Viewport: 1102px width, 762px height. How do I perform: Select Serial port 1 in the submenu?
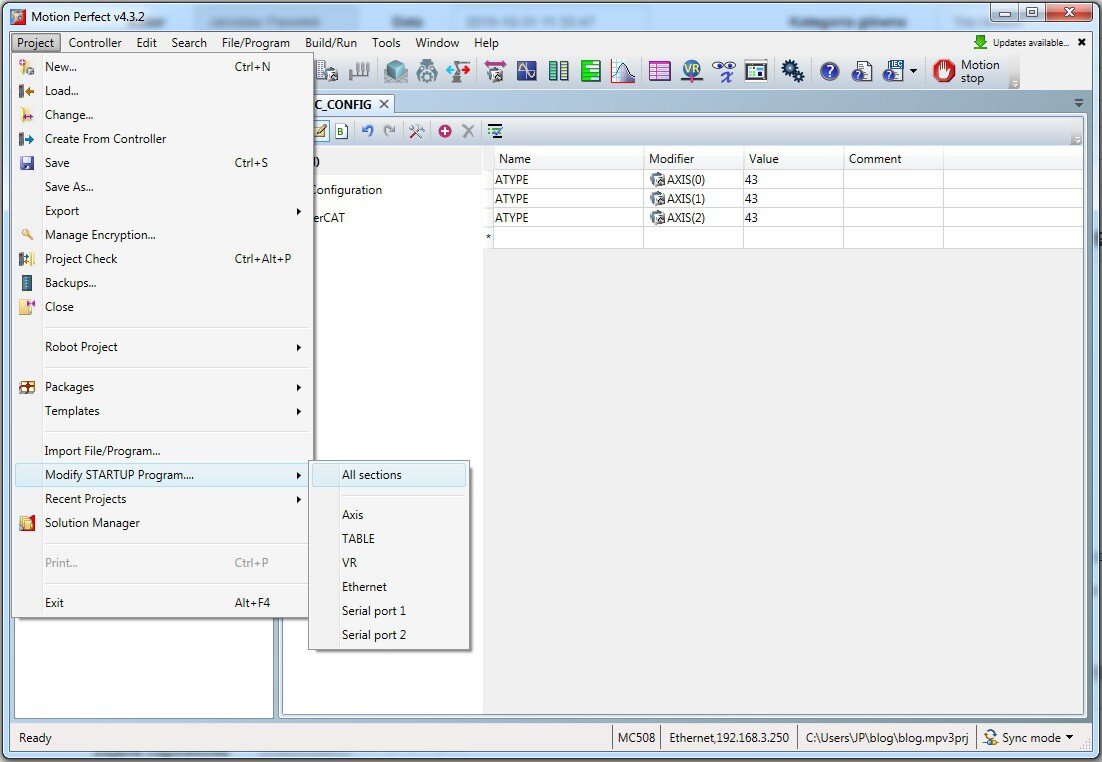click(x=389, y=610)
